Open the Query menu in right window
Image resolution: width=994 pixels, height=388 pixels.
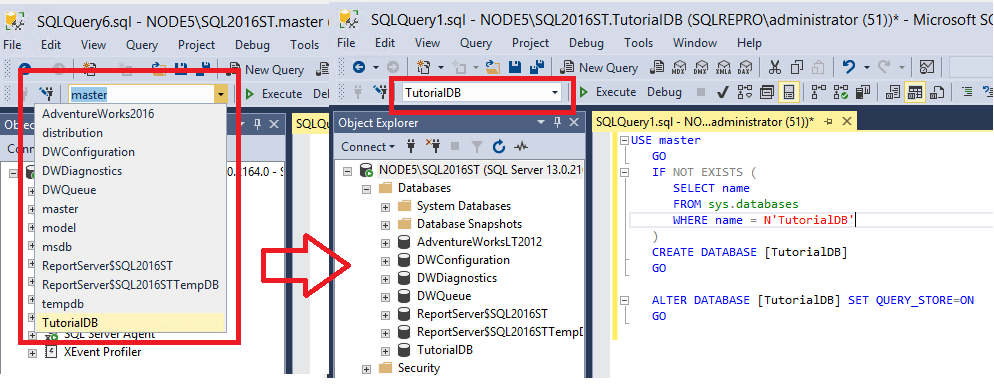(475, 43)
